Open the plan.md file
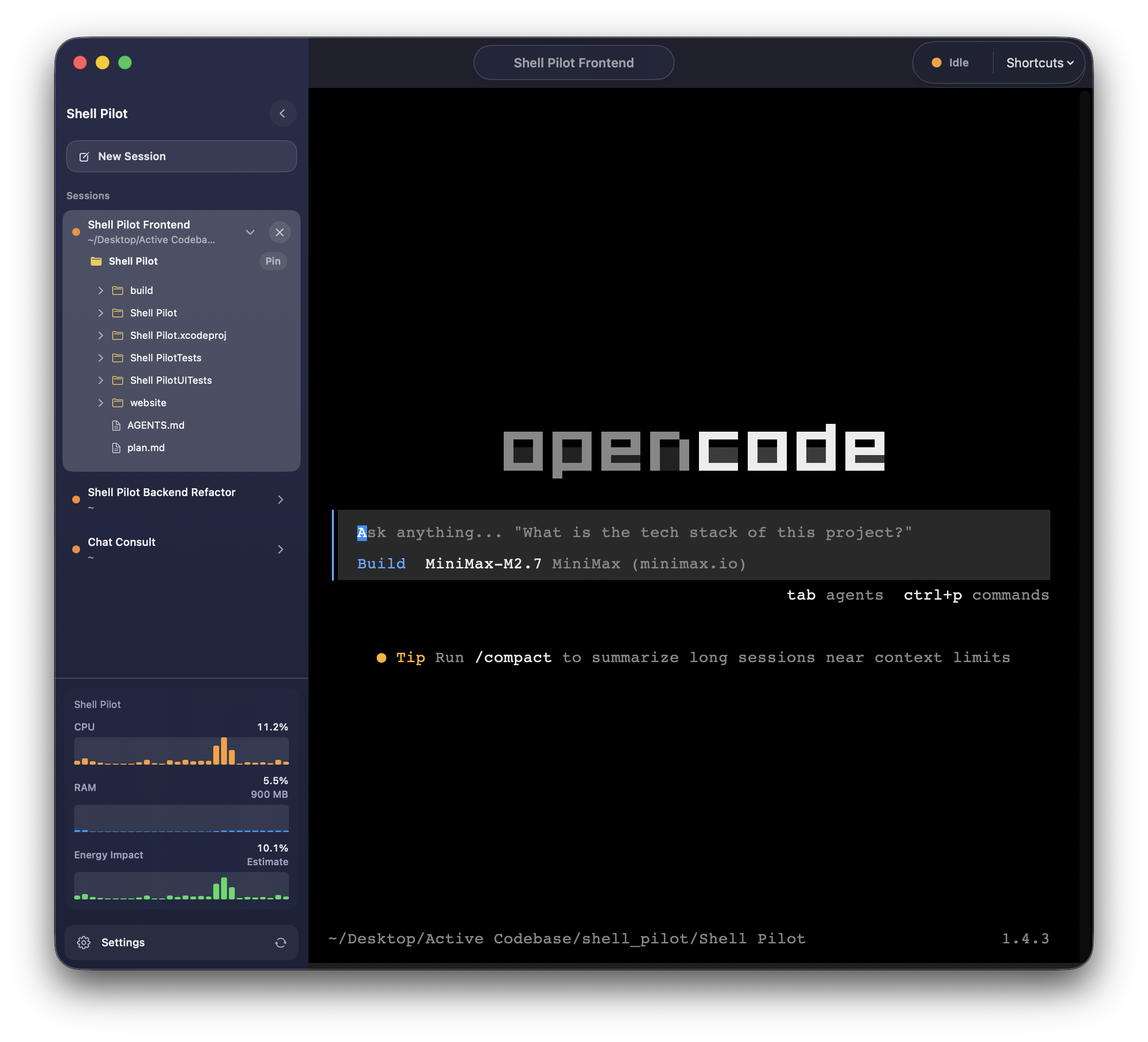This screenshot has width=1148, height=1042. 146,448
